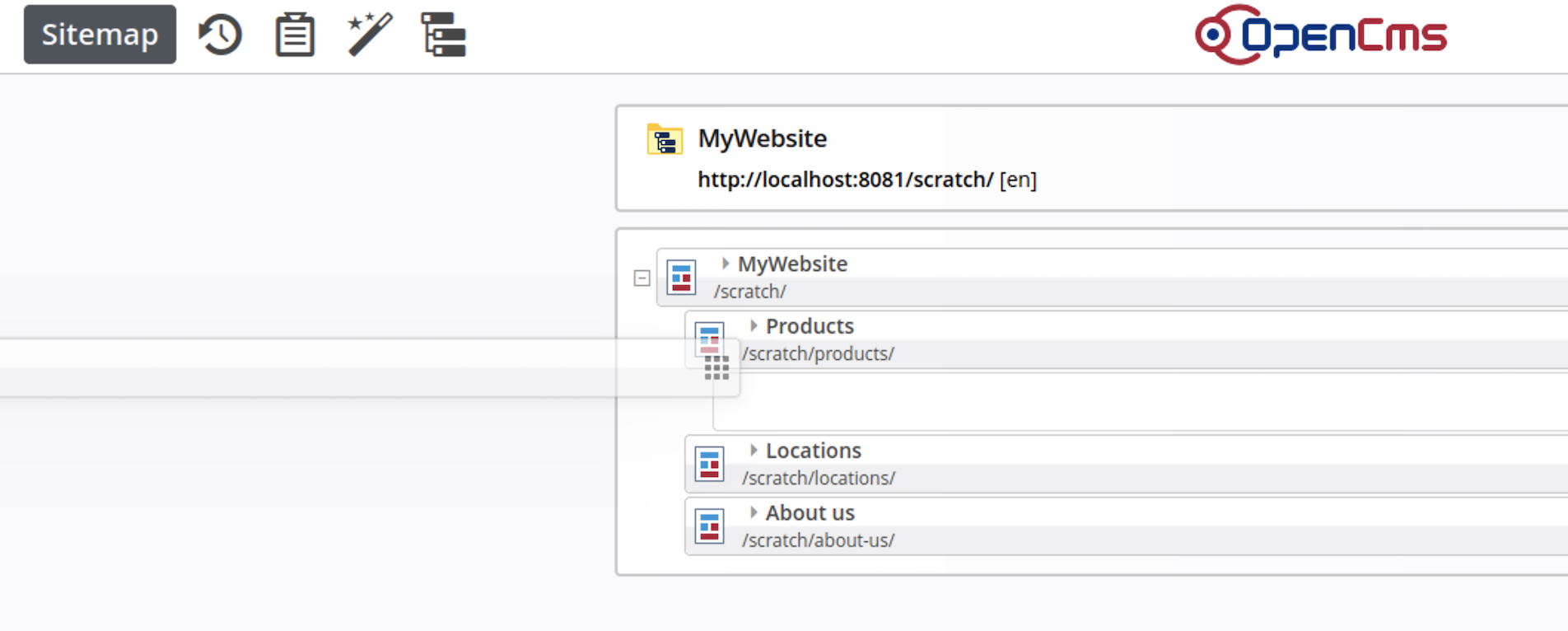Click the magic wand create page icon
1568x631 pixels.
point(370,35)
